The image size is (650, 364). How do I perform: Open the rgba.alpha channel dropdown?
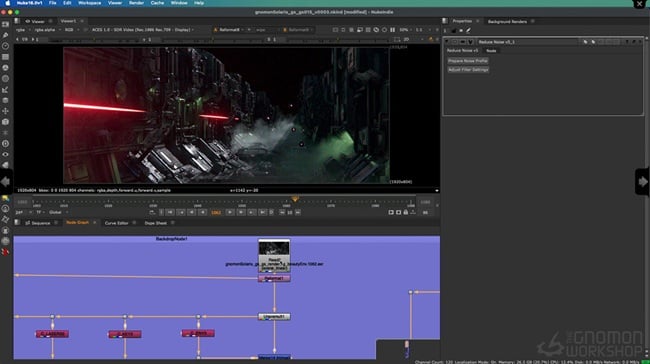[x=47, y=30]
